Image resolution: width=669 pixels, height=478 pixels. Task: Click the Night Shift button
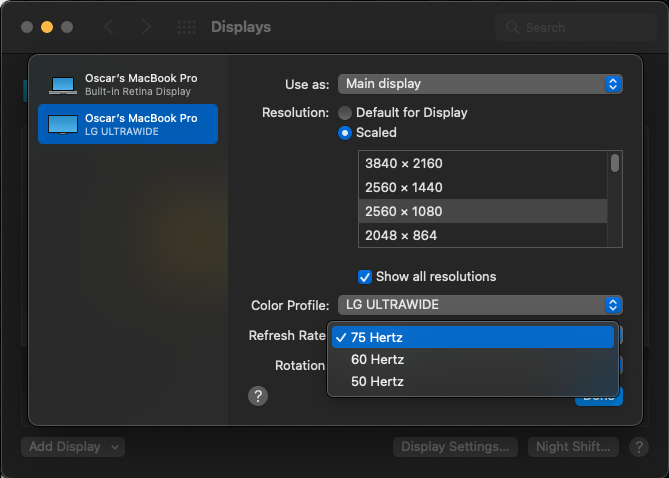click(573, 447)
